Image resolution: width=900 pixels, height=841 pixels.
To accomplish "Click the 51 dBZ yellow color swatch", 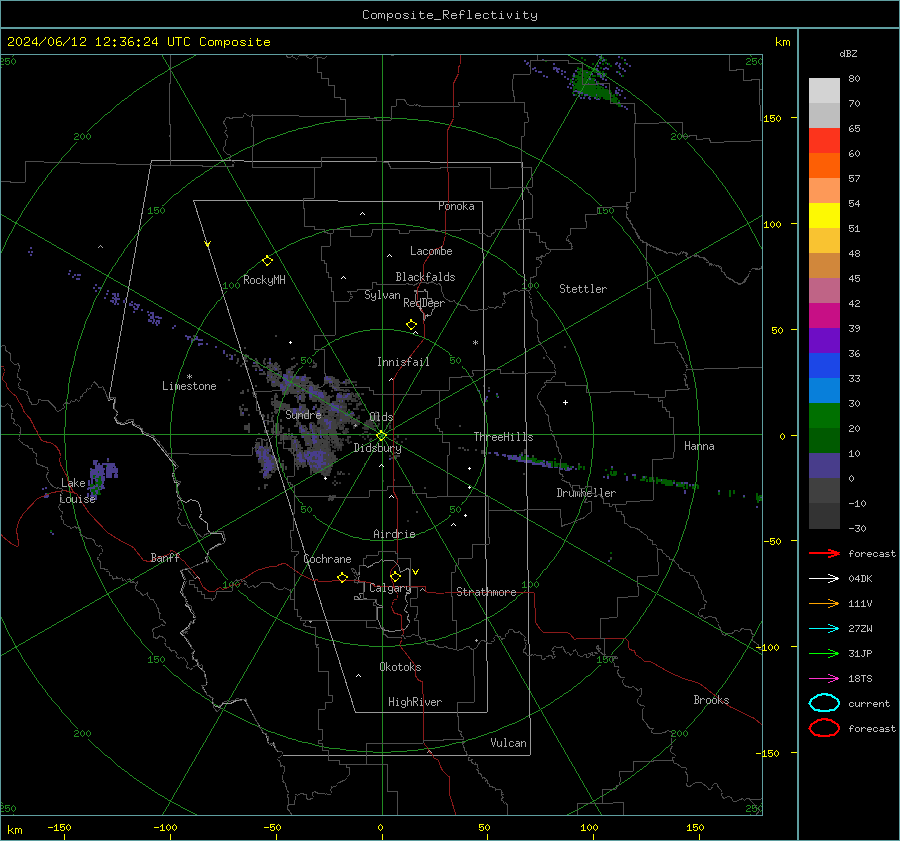I will [824, 215].
